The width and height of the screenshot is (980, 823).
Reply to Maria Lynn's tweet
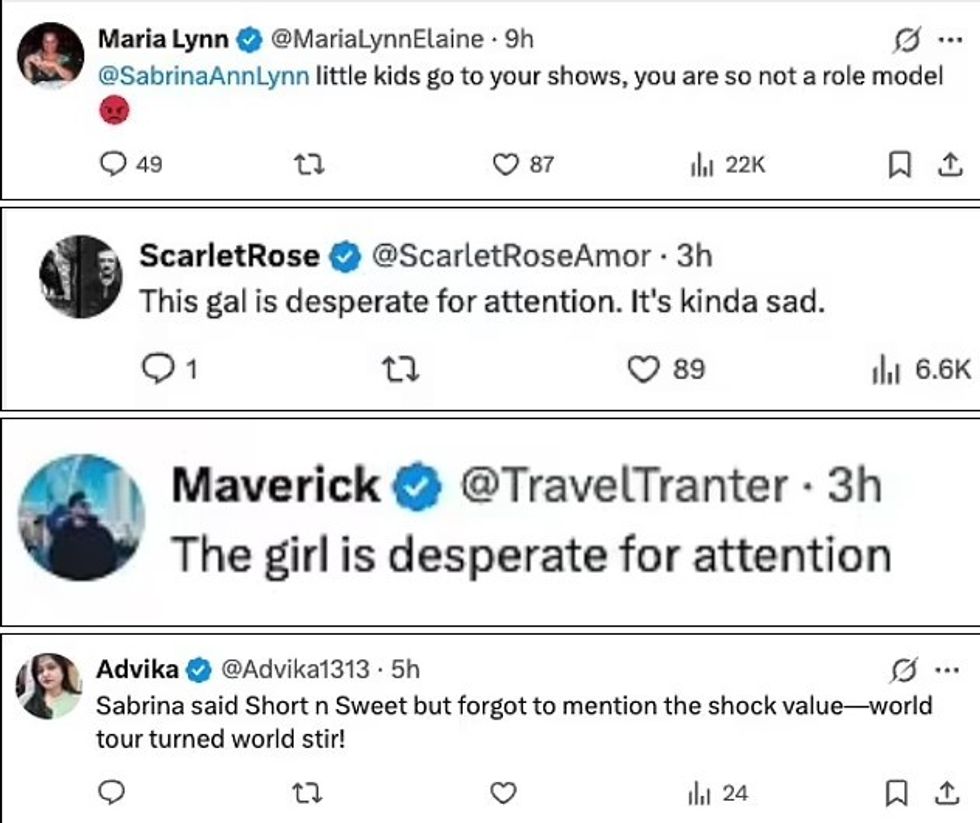pos(115,164)
